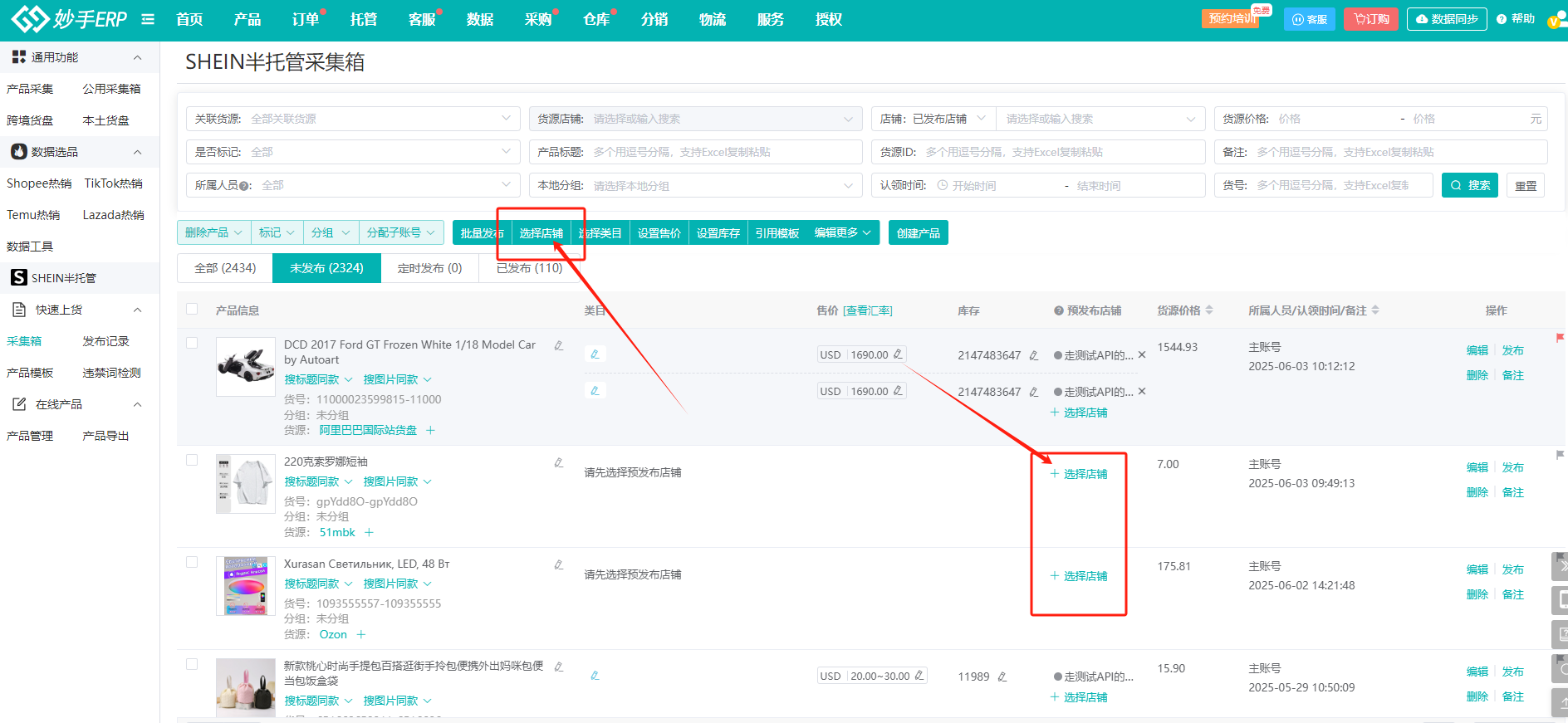Viewport: 1568px width, 723px height.
Task: Edit title of the Ford GT product
Action: pyautogui.click(x=559, y=345)
